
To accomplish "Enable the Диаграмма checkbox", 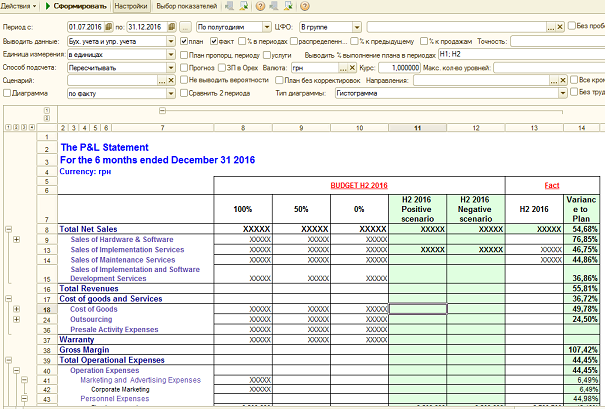I will coord(7,92).
